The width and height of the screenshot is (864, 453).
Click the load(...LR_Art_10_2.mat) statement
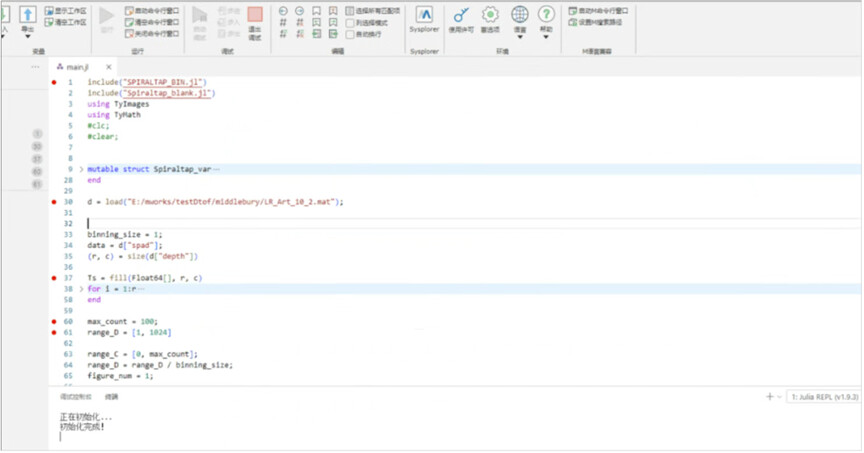click(x=224, y=202)
